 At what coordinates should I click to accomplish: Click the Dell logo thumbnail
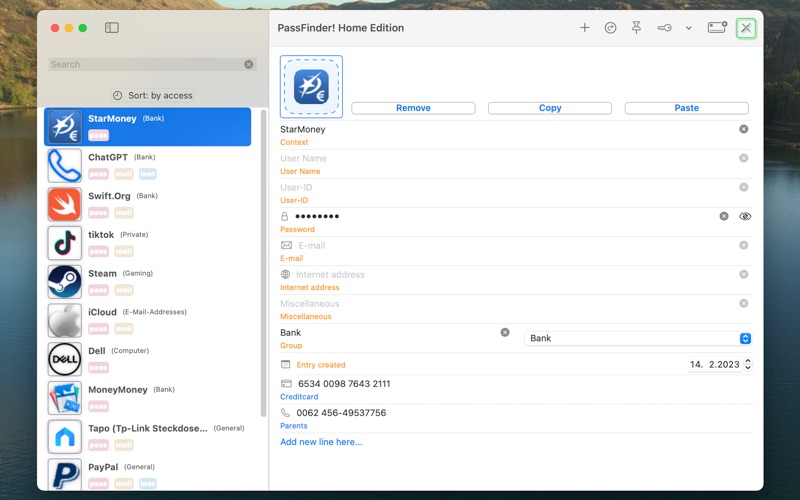[65, 359]
